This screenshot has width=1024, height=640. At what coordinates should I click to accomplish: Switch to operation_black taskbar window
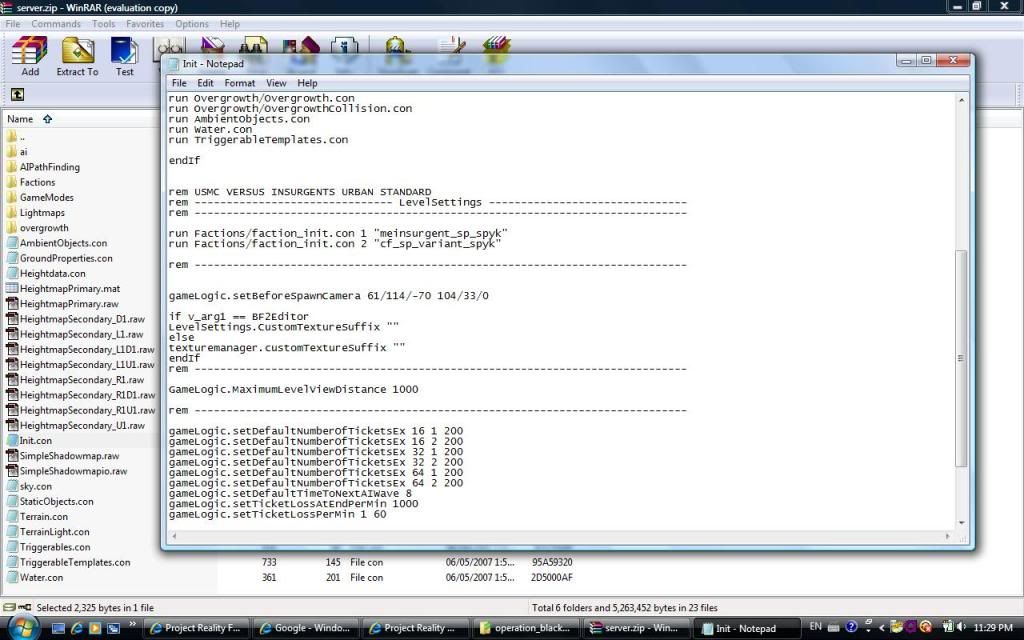(526, 628)
